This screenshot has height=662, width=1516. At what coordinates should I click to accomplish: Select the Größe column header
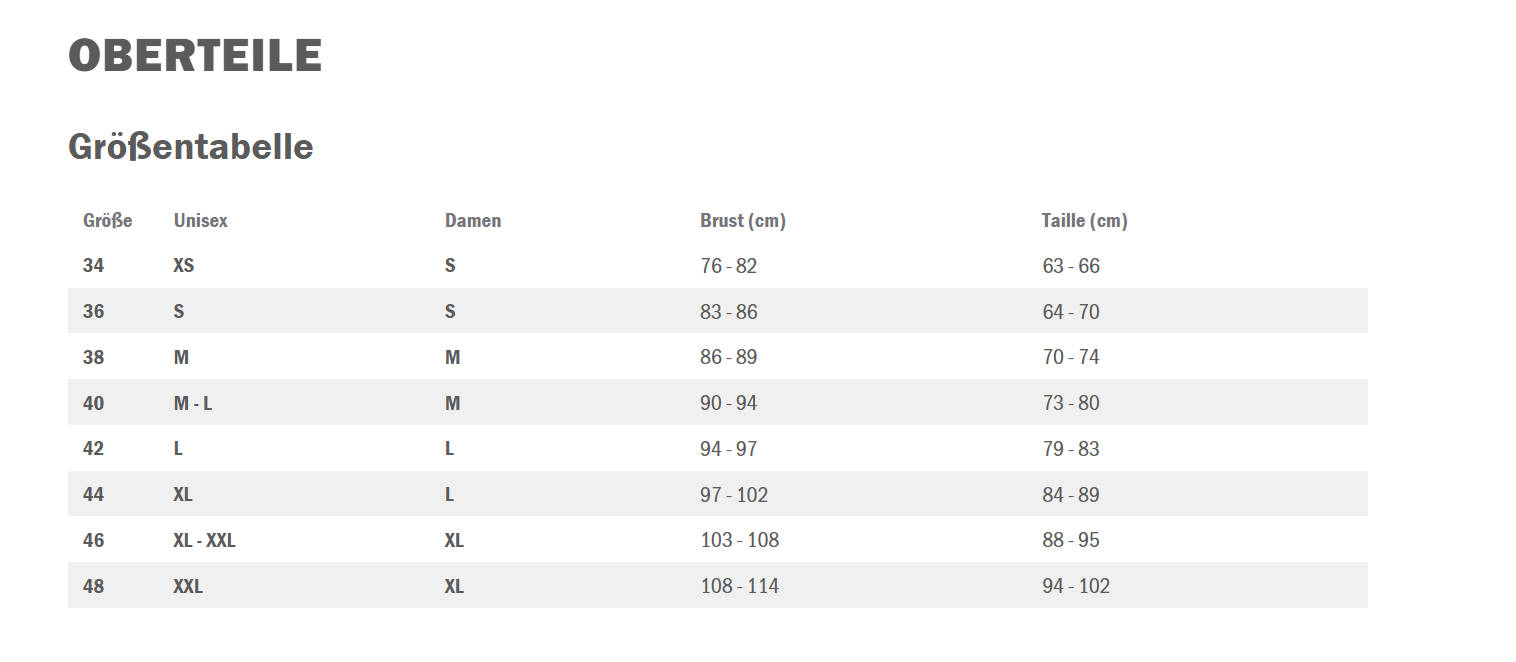(107, 220)
